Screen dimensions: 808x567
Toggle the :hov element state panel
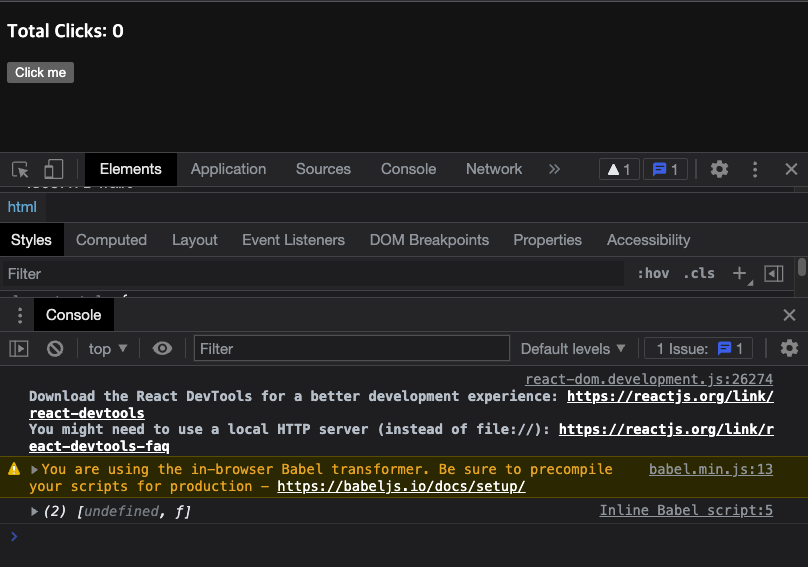(653, 273)
